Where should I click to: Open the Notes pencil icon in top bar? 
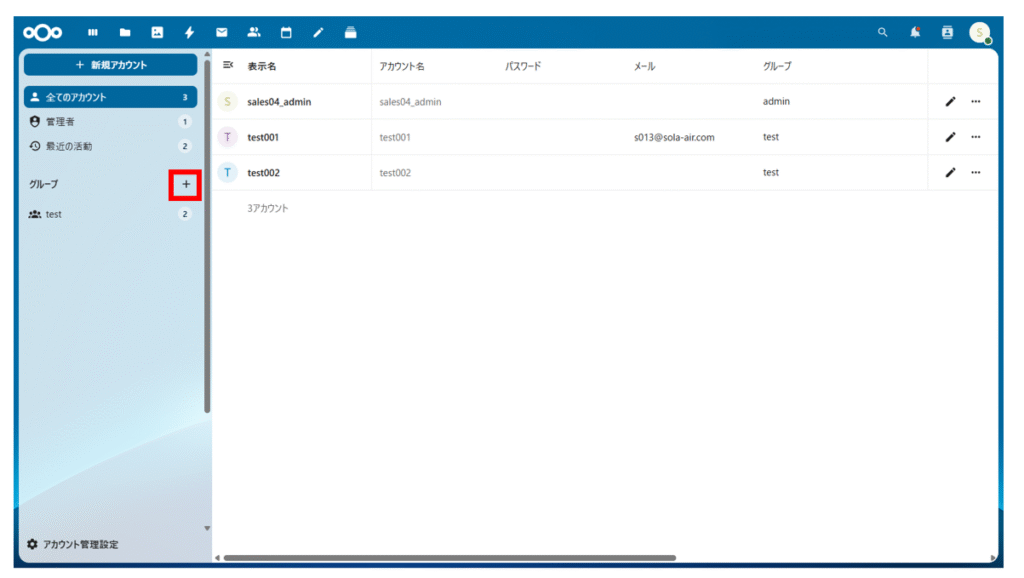click(318, 33)
